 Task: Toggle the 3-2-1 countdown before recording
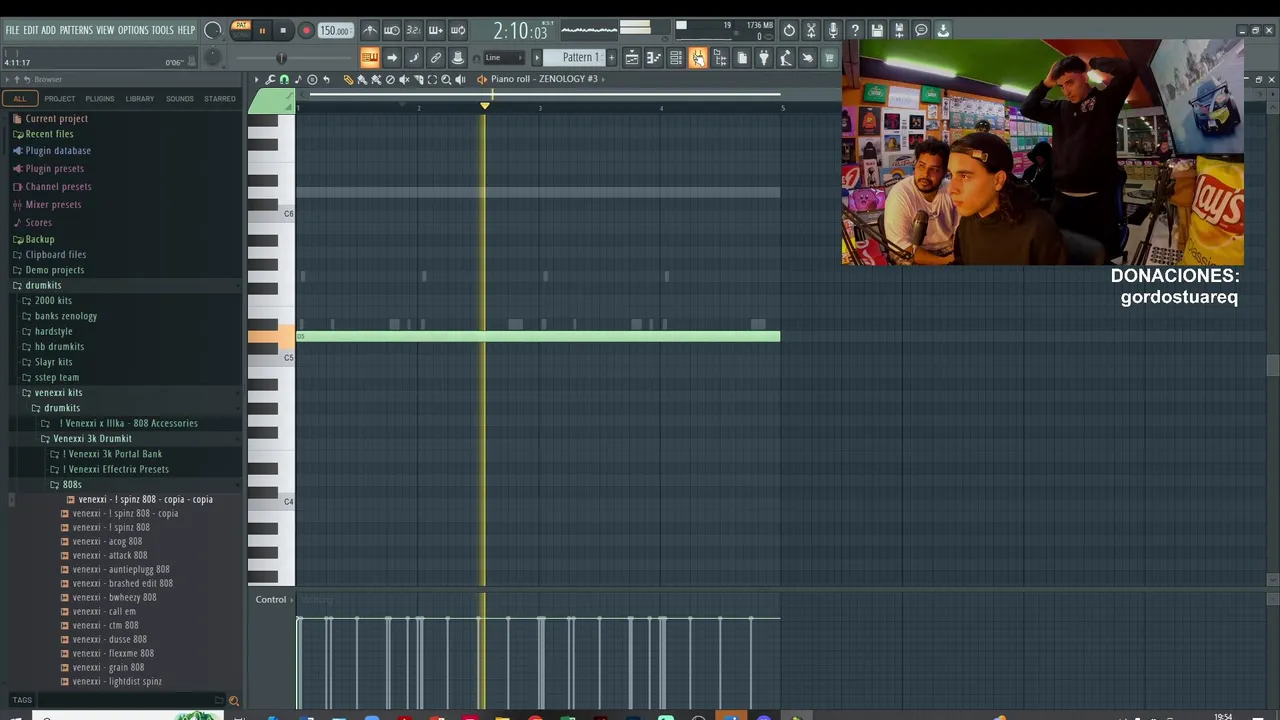(x=414, y=31)
